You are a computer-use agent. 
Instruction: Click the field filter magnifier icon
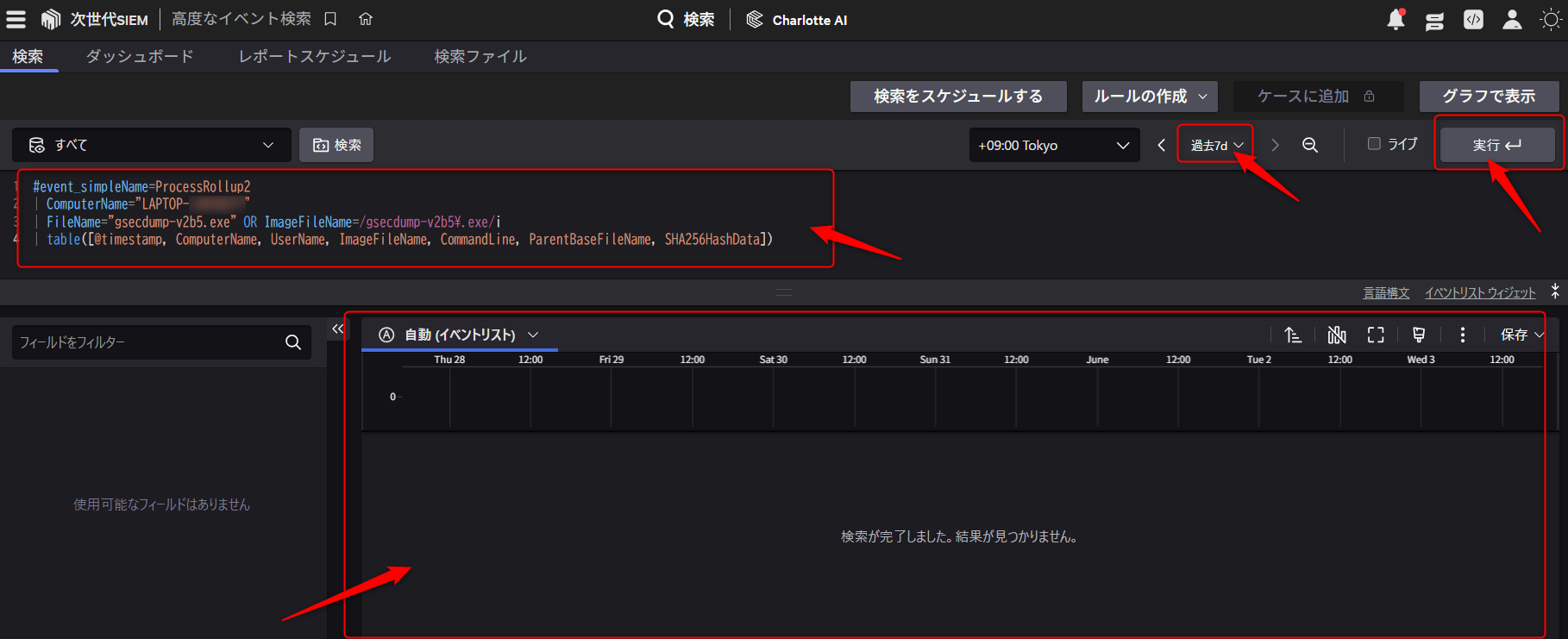click(293, 342)
